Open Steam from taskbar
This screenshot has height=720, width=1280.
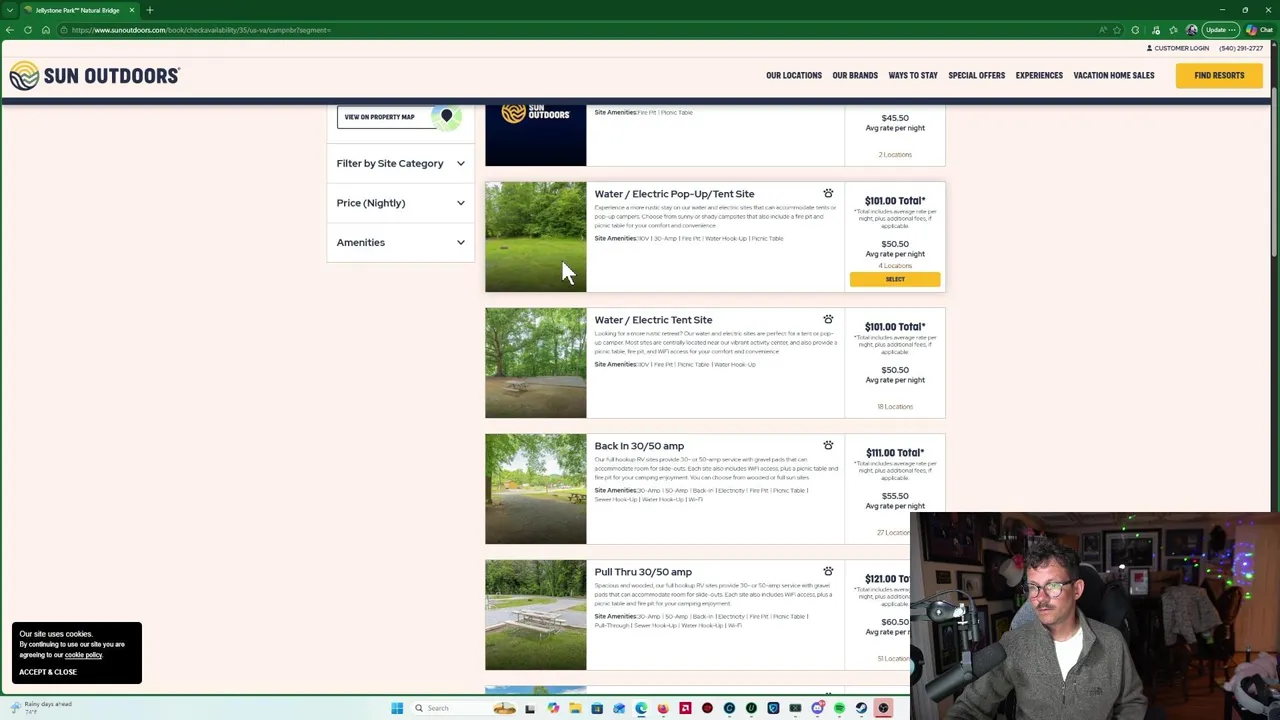pyautogui.click(x=861, y=708)
